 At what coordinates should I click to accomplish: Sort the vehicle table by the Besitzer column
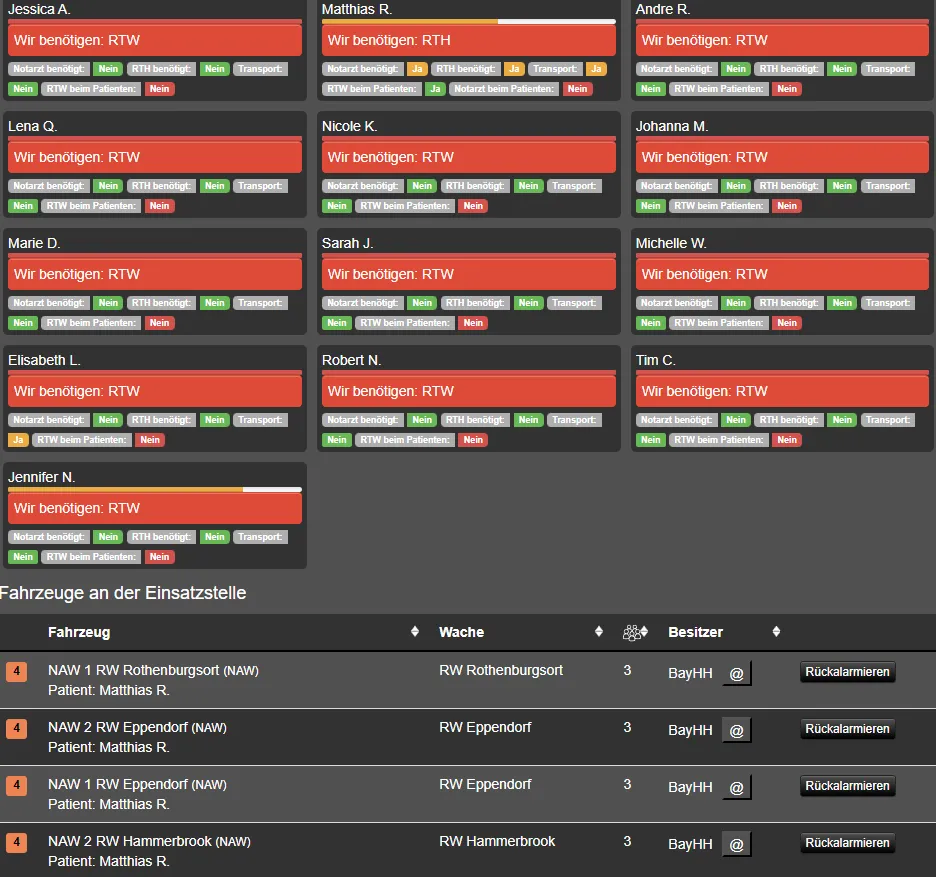click(x=695, y=632)
